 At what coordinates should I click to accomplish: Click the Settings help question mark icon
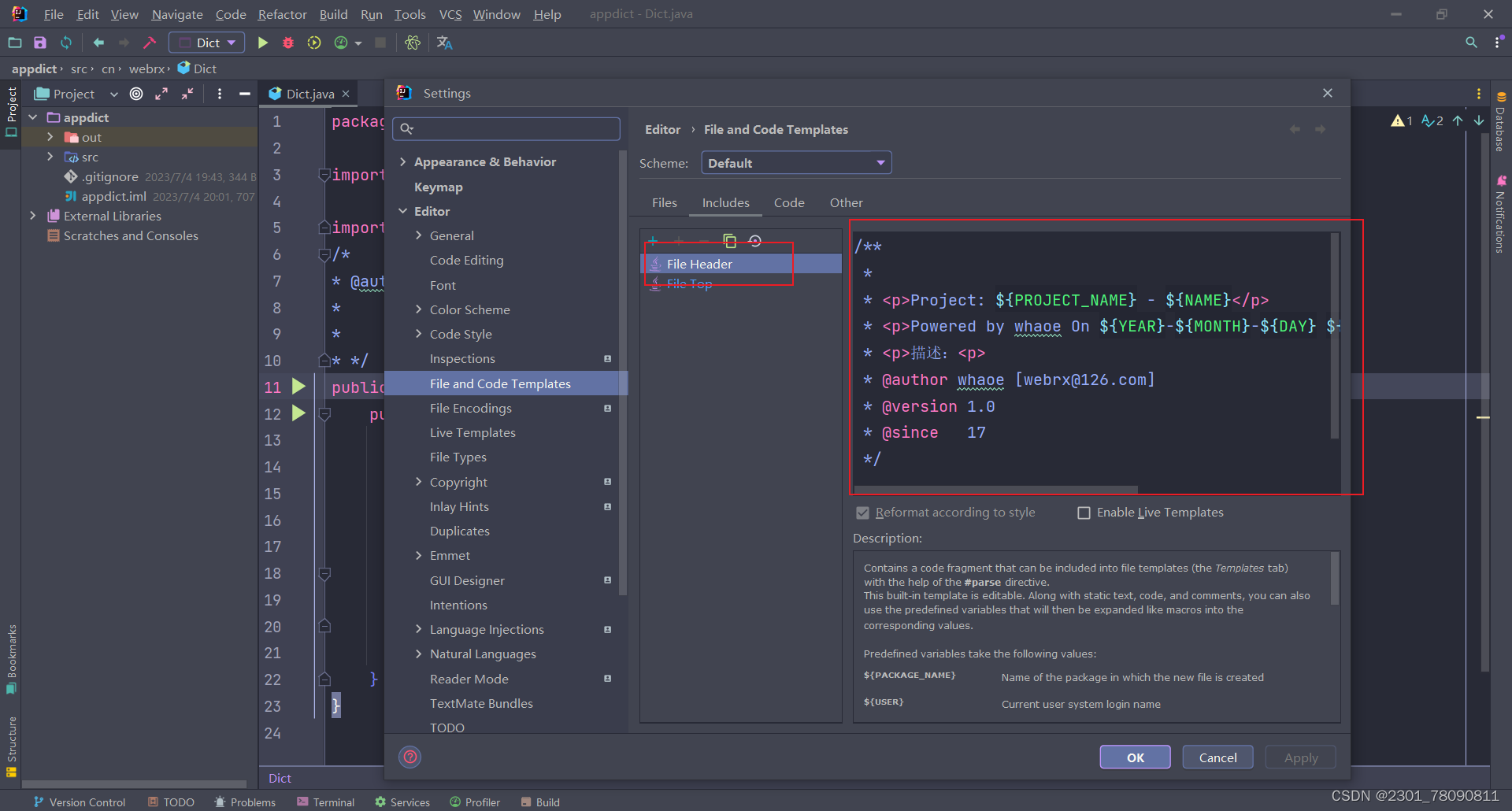click(410, 757)
